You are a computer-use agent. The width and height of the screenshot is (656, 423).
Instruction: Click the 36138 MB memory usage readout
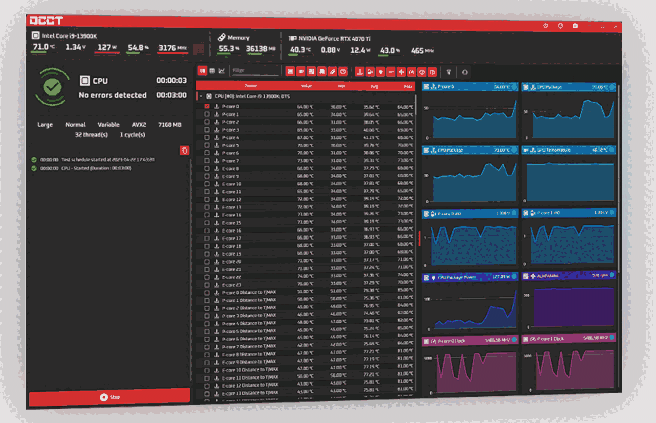[261, 49]
